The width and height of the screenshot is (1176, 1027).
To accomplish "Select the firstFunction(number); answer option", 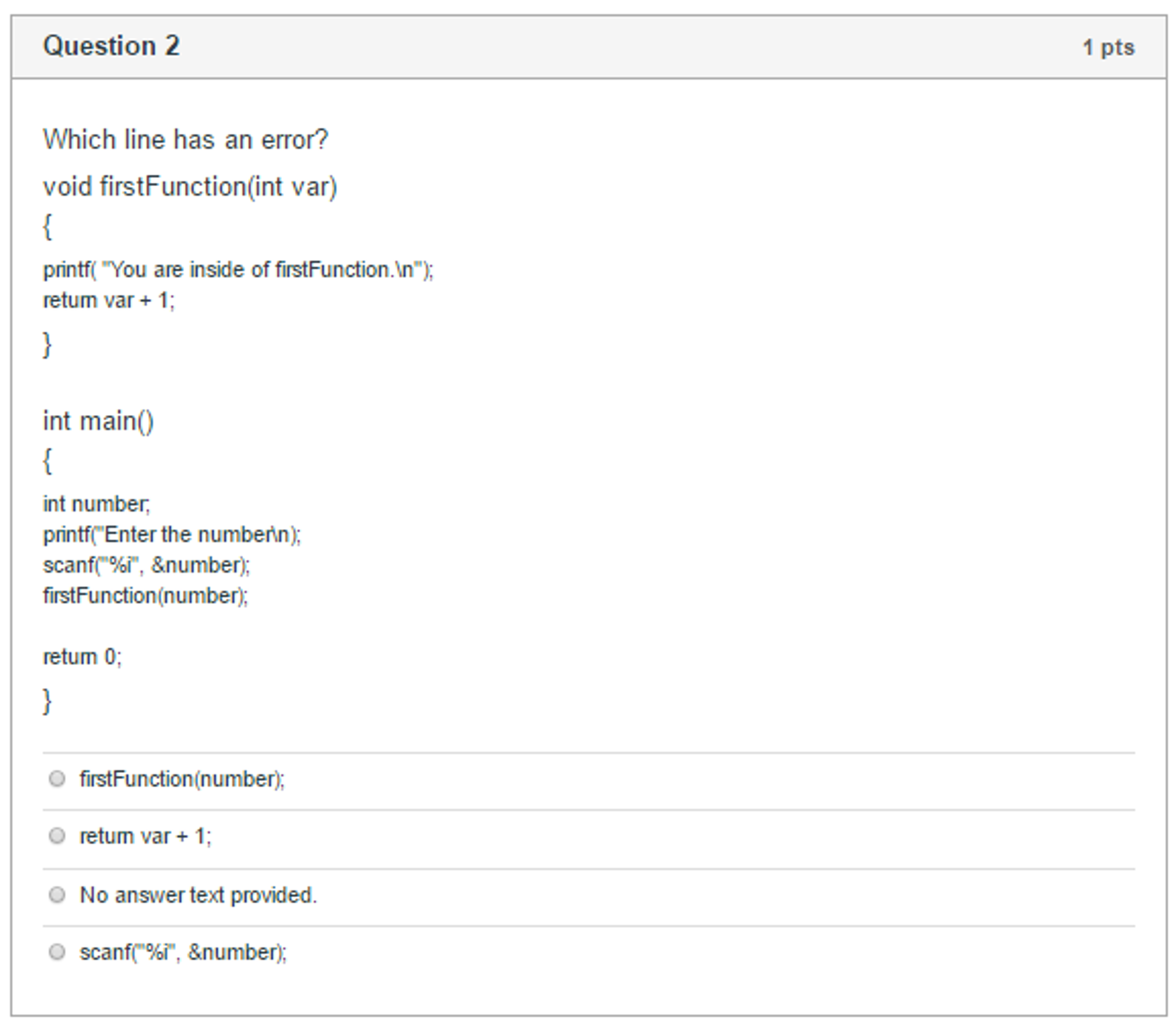I will coord(57,778).
